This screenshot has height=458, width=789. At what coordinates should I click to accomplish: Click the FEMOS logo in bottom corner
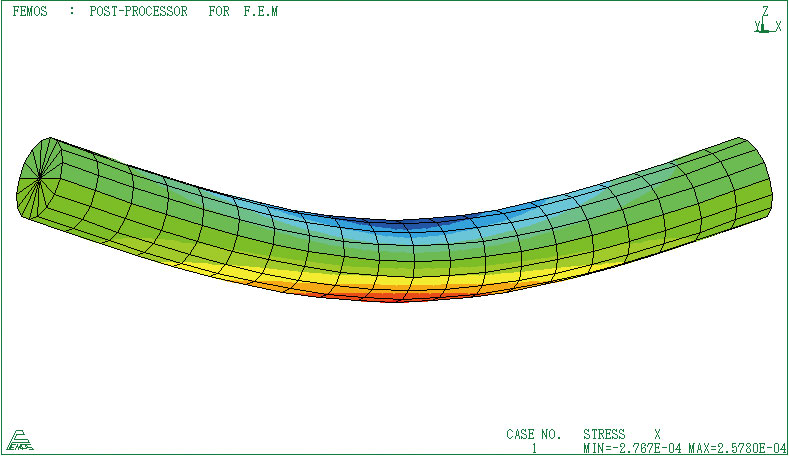click(x=20, y=440)
